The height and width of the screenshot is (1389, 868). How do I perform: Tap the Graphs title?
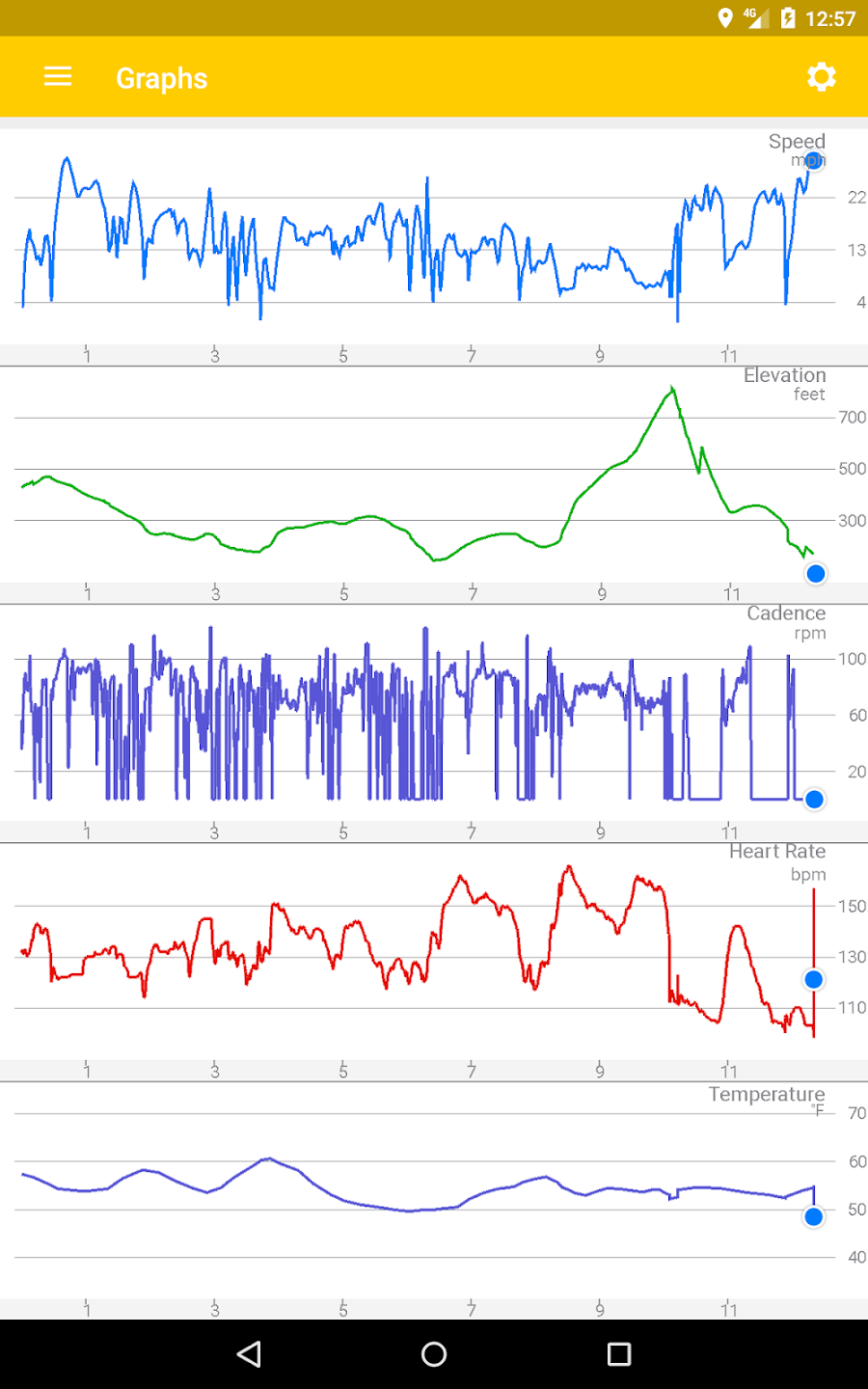(162, 78)
